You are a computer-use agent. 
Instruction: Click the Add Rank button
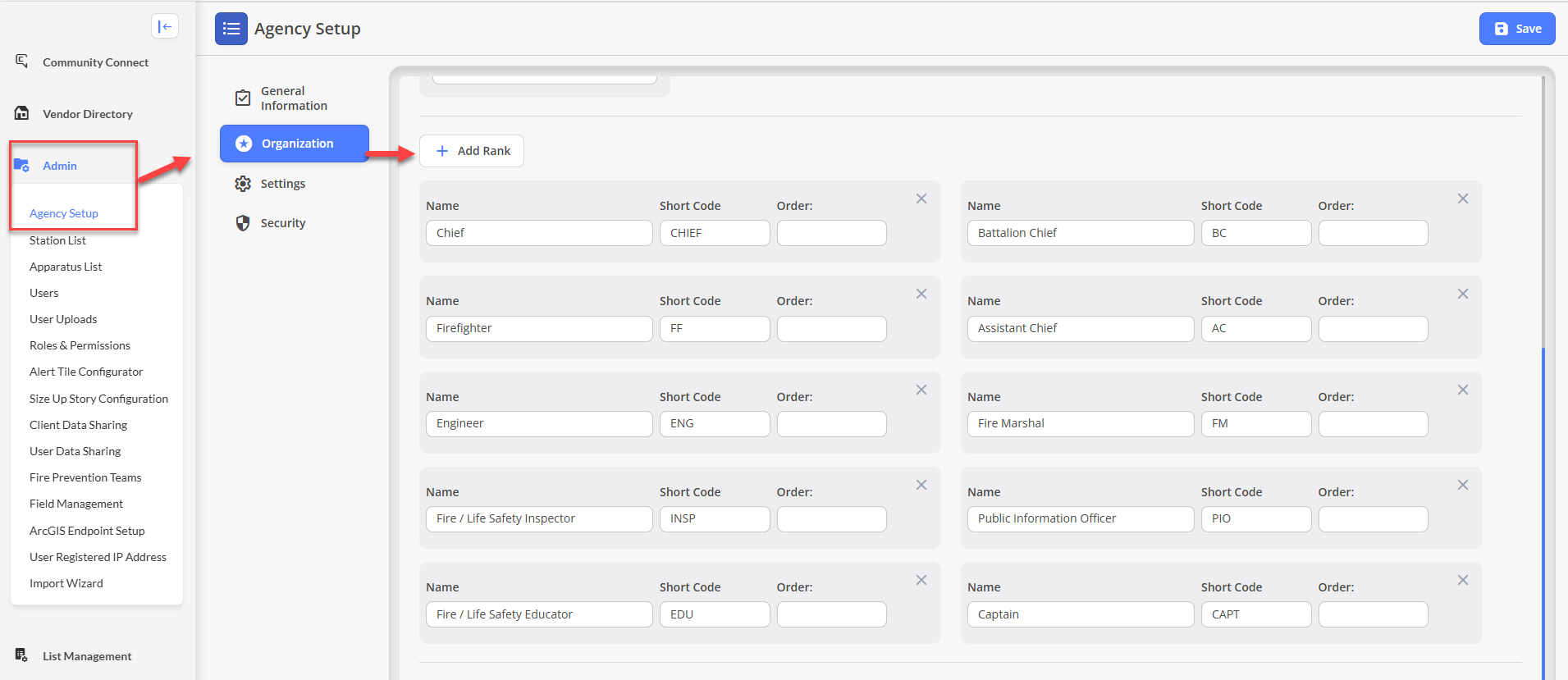(x=472, y=151)
